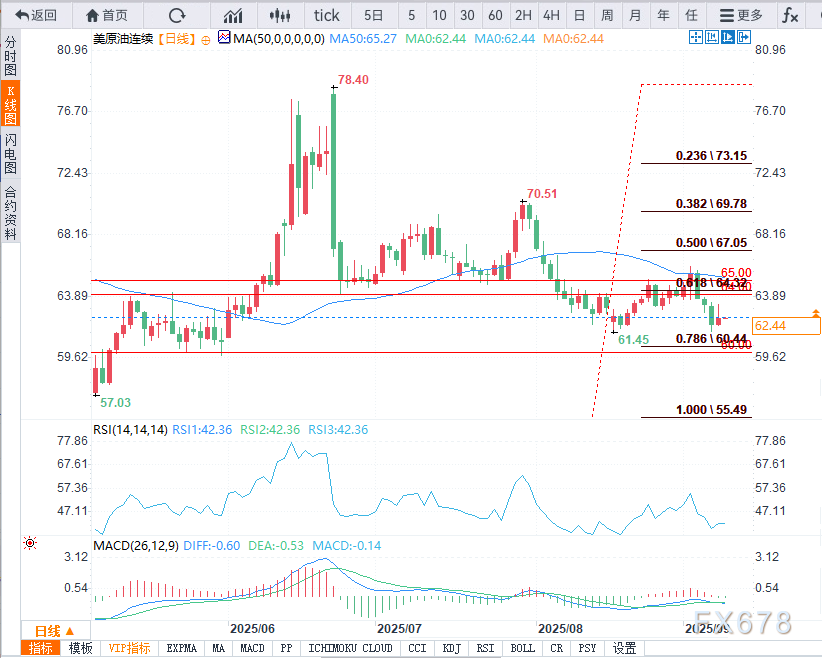The image size is (822, 658).
Task: Select the vertical bars chart type icon
Action: pos(280,15)
